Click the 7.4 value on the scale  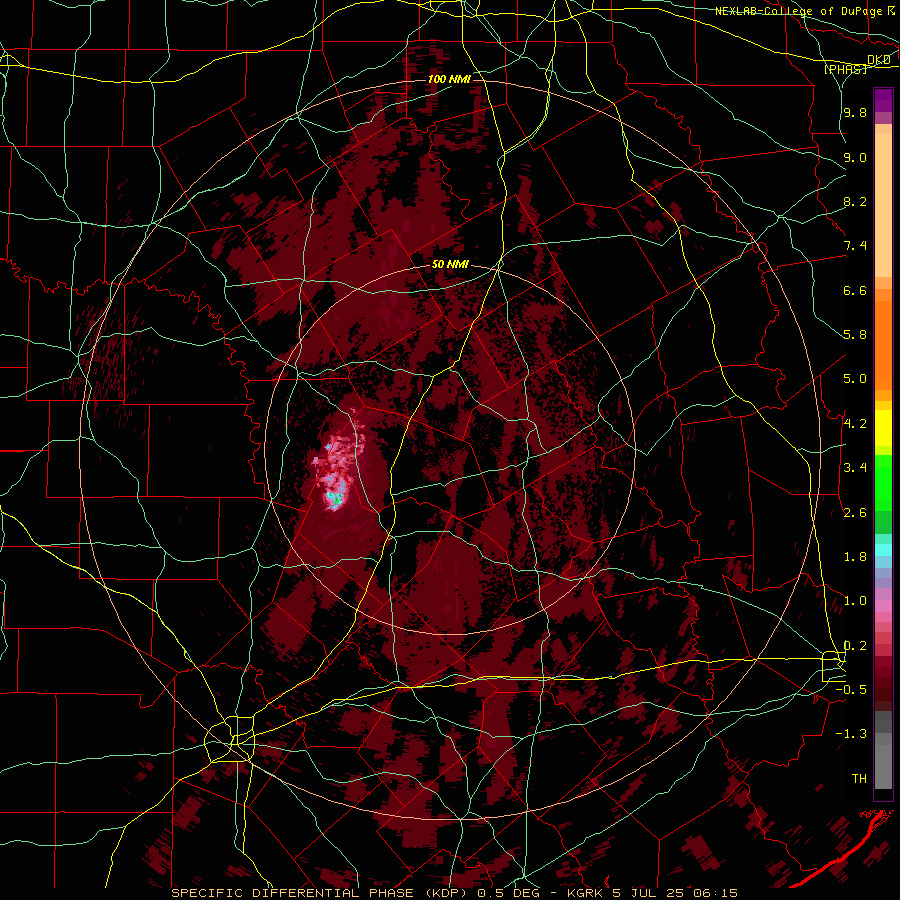pos(855,246)
